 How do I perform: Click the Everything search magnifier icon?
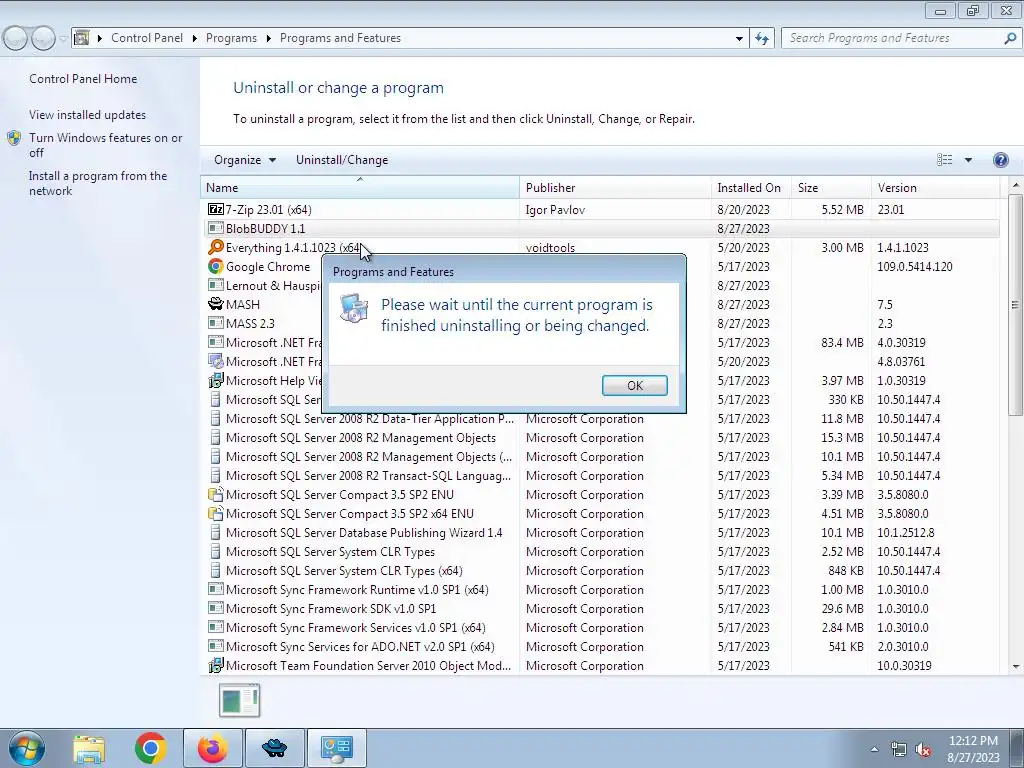point(216,248)
